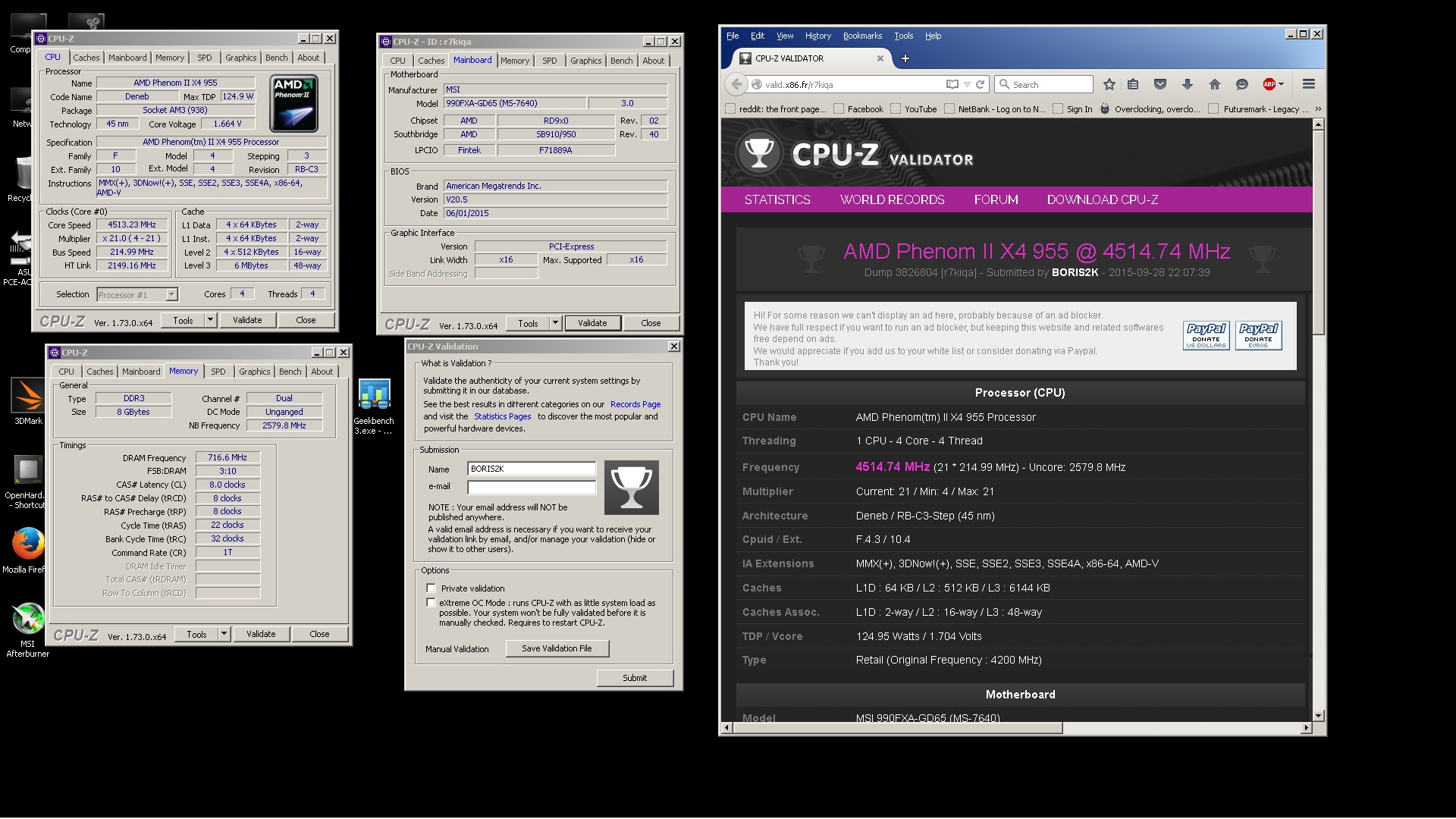Switch to Caches tab in CPU window

pyautogui.click(x=86, y=58)
